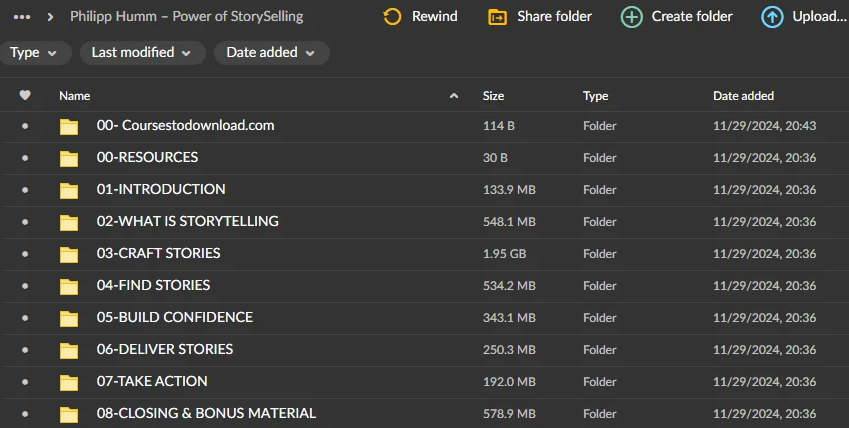Toggle favorite dot for 00- Coursestodownload.com
Image resolution: width=849 pixels, height=428 pixels.
pyautogui.click(x=25, y=126)
